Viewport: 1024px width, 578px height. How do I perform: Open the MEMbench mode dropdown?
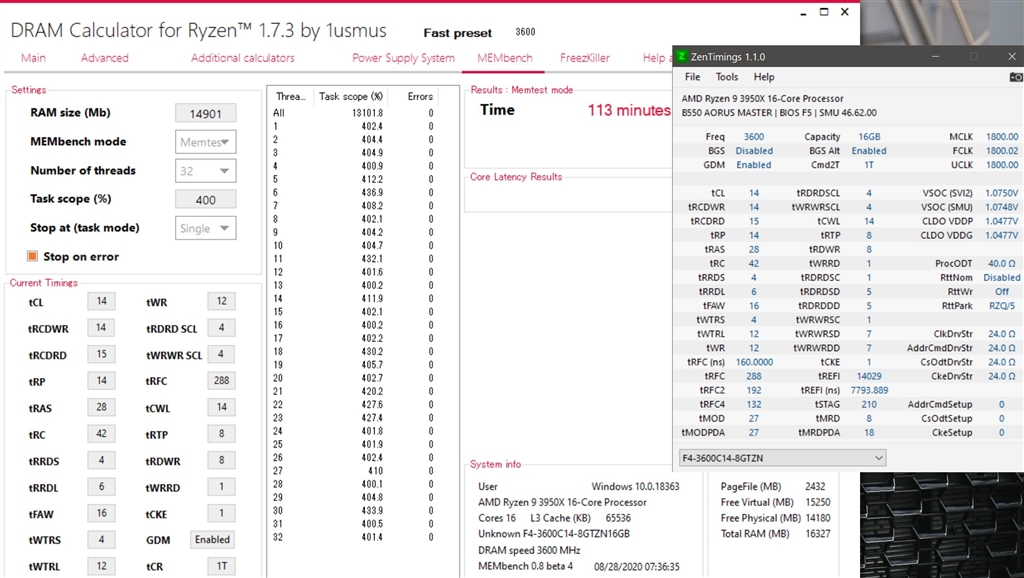[206, 142]
